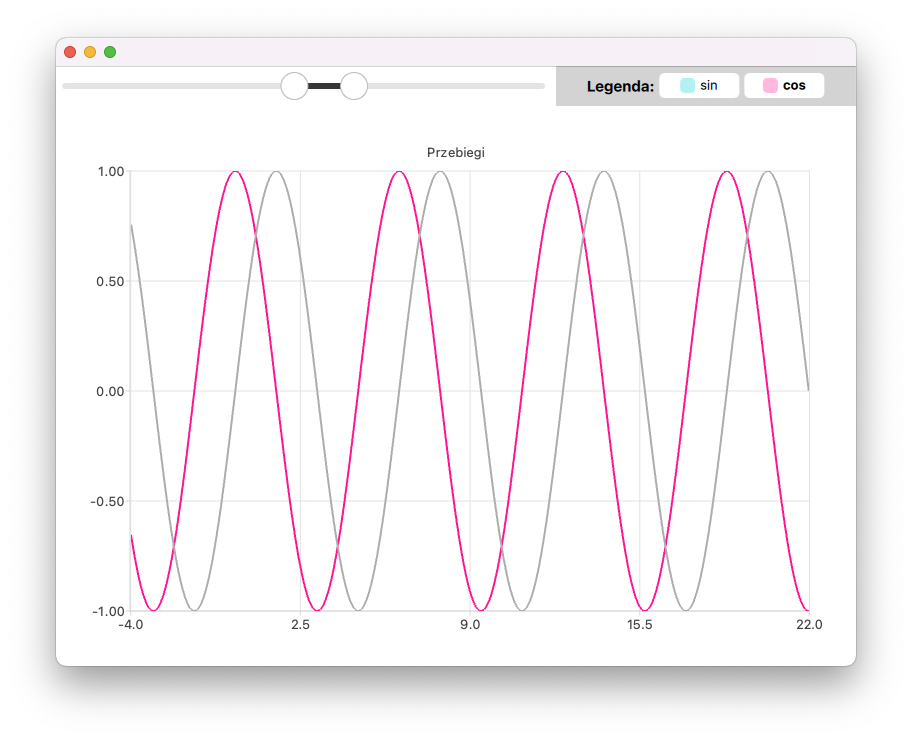Click the dark segment between the slider handles

[325, 86]
